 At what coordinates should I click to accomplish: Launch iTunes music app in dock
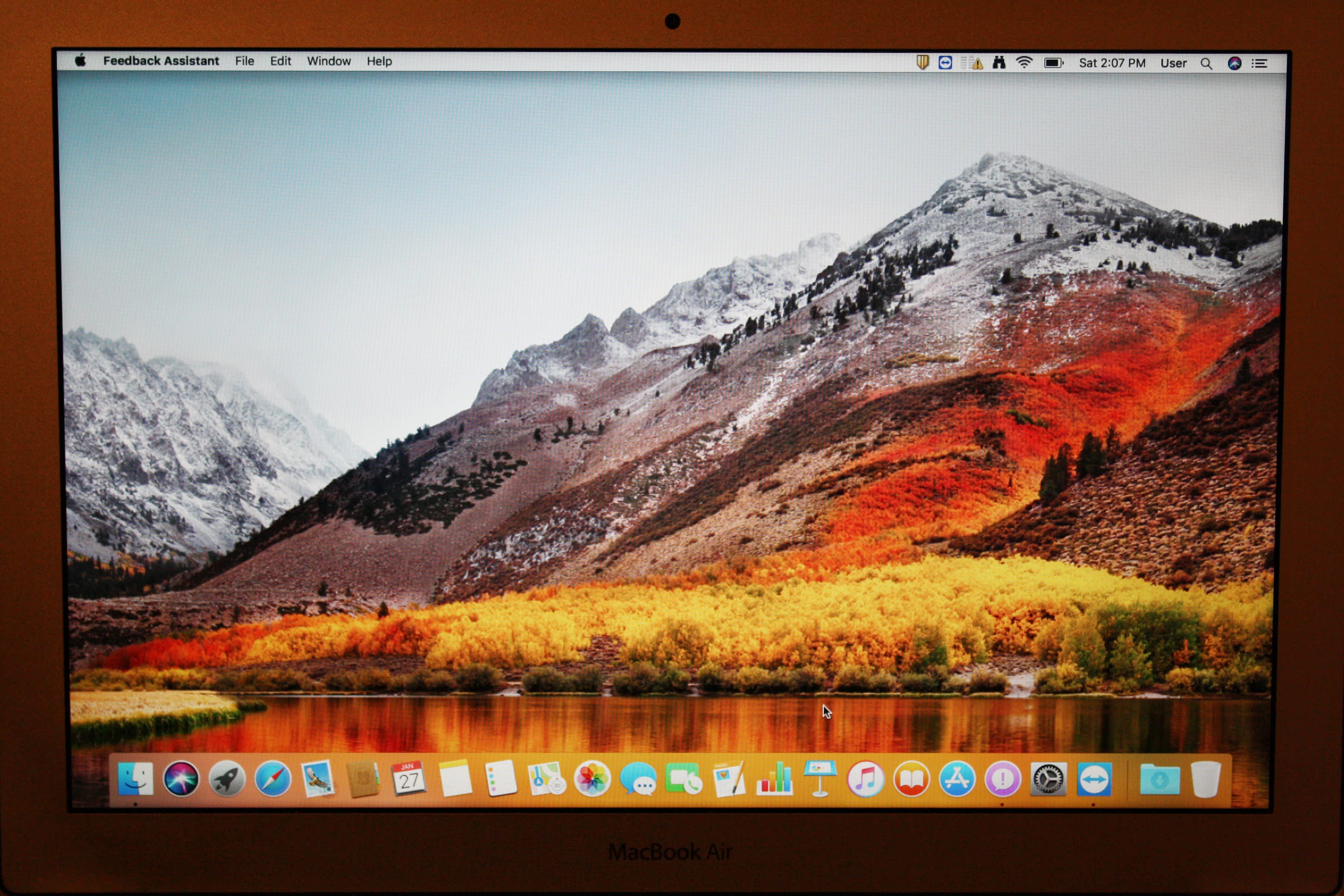[865, 779]
